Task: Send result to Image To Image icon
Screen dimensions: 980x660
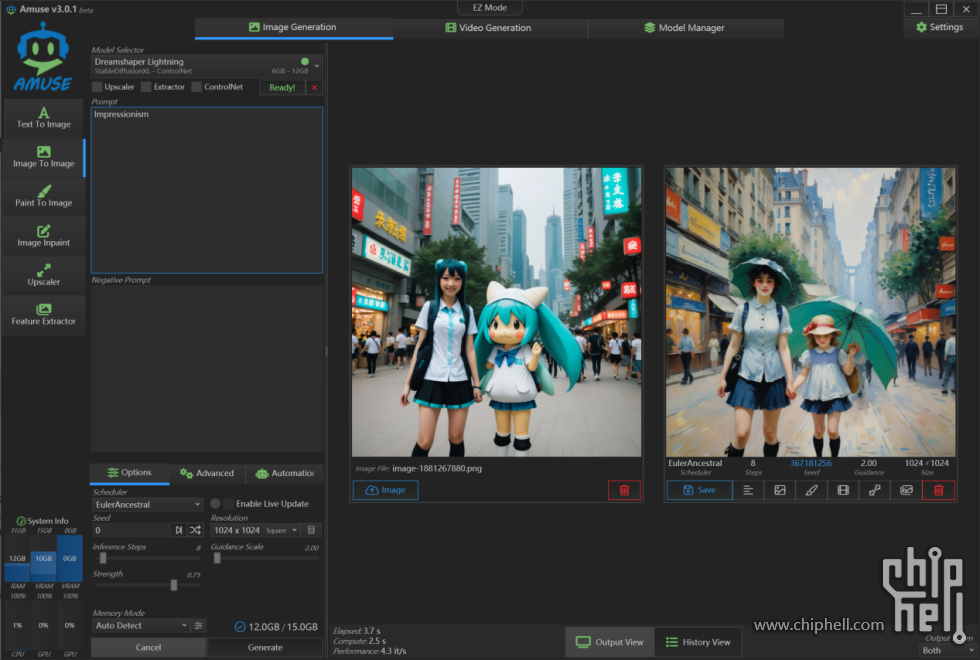Action: (780, 490)
